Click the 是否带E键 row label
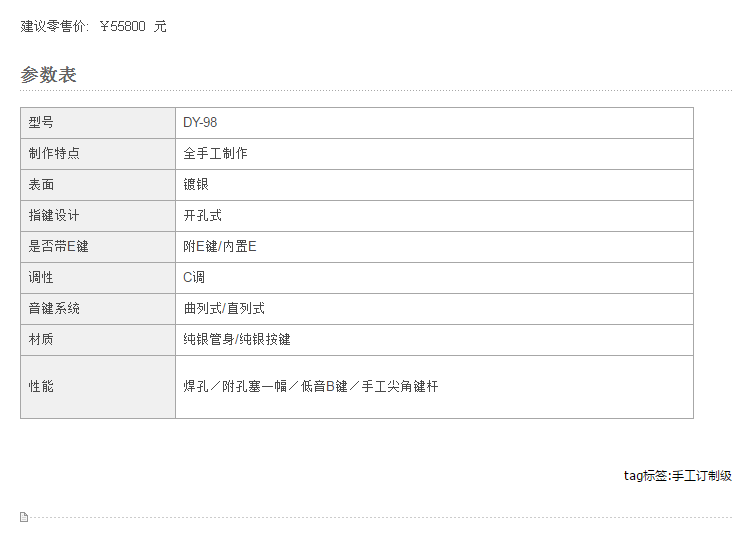The height and width of the screenshot is (541, 740). [98, 247]
